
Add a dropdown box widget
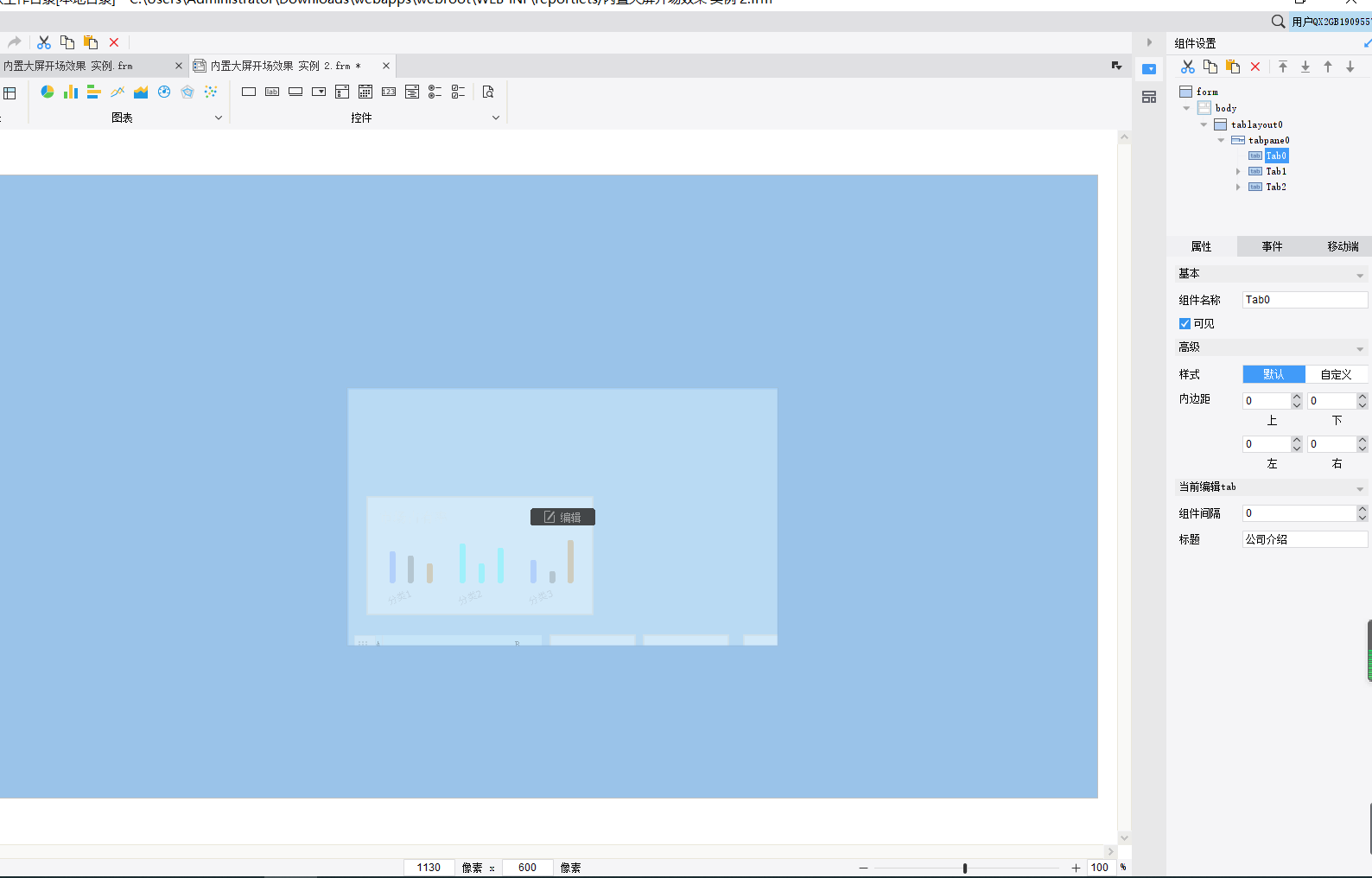pos(319,92)
